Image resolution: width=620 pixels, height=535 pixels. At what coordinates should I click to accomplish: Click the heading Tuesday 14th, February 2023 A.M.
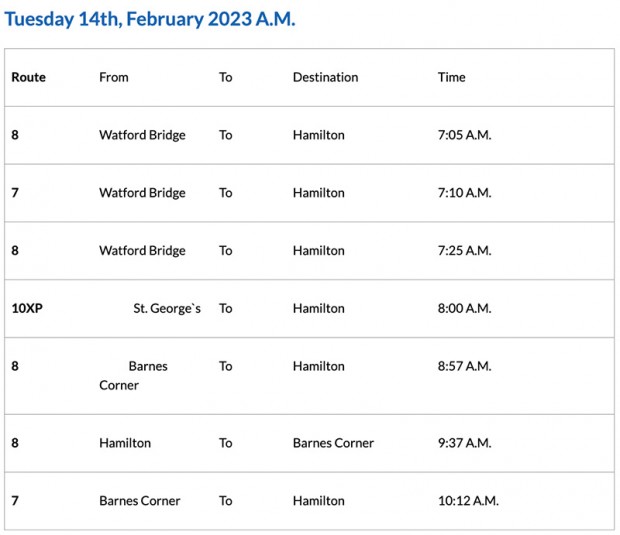[x=150, y=20]
